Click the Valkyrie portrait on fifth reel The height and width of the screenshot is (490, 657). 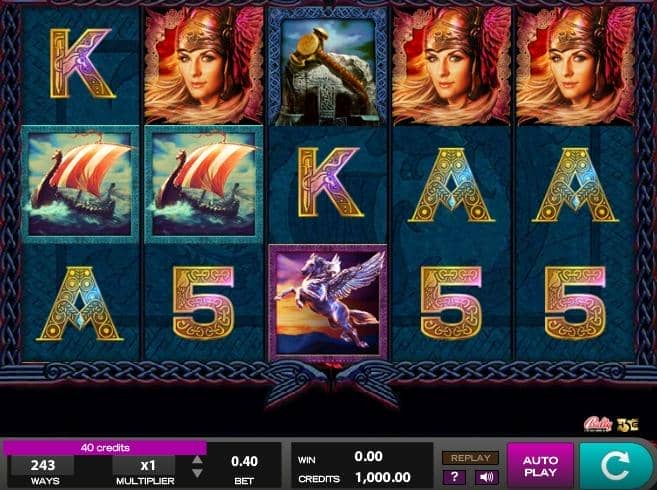575,66
